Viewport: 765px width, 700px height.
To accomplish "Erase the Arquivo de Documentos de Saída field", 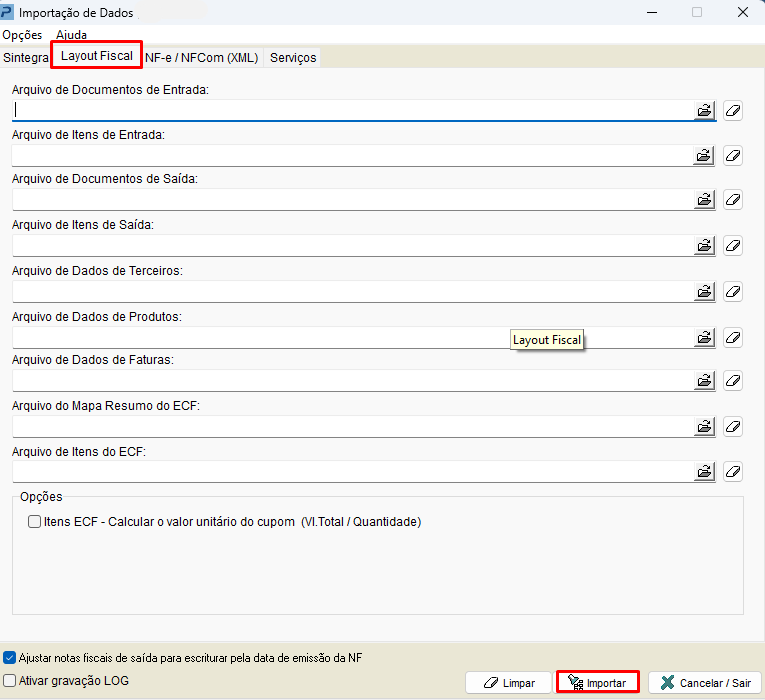I will point(733,200).
